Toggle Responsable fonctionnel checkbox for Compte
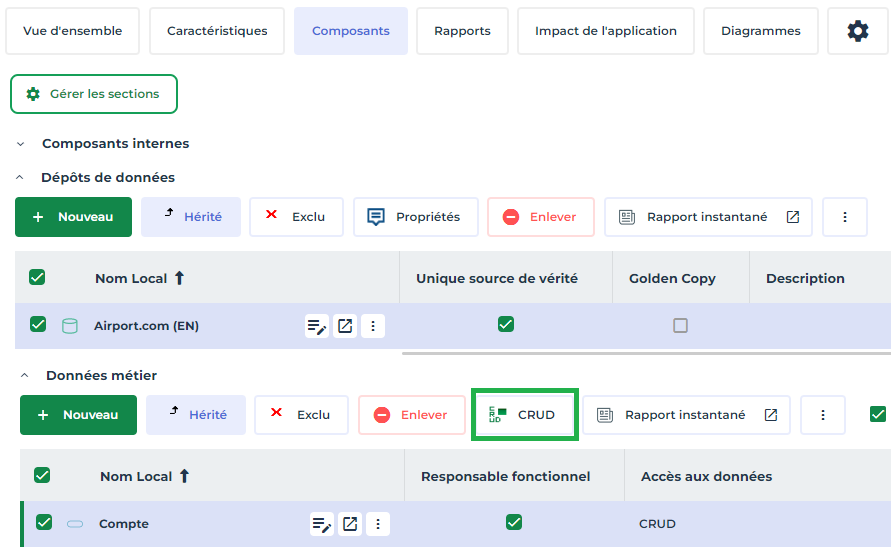891x551 pixels. tap(514, 522)
